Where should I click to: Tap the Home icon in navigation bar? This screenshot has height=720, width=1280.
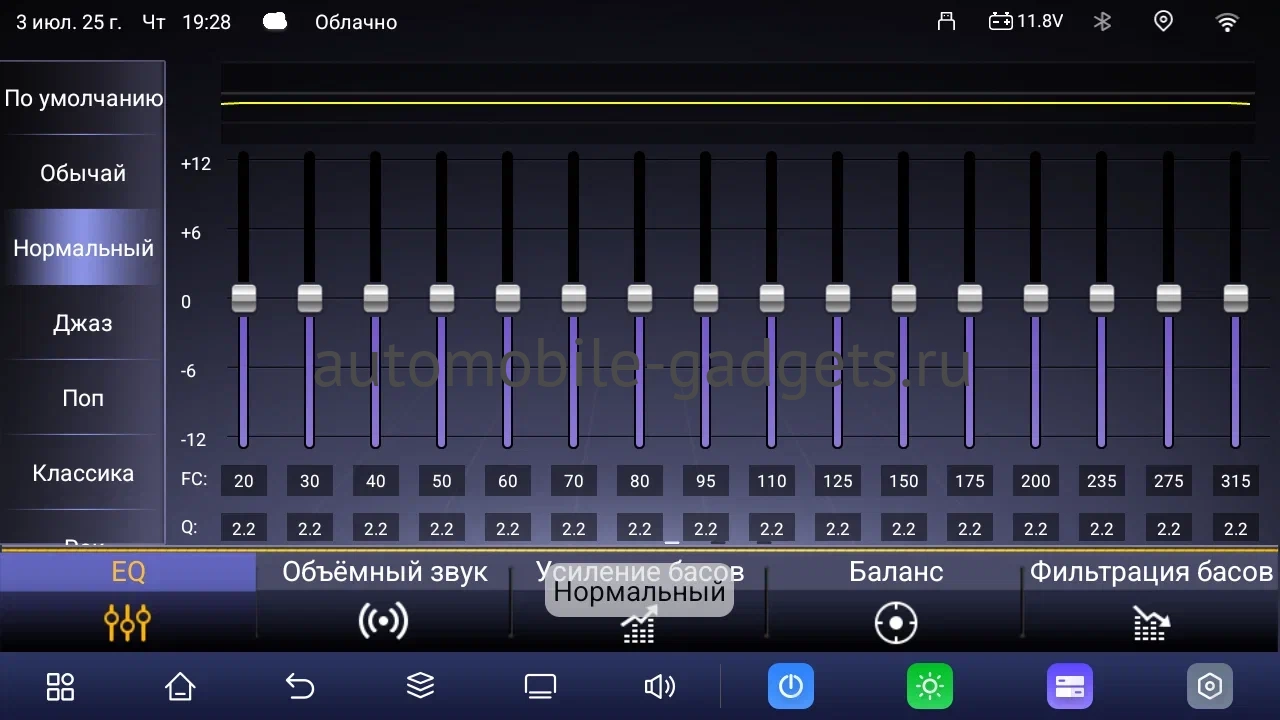(x=180, y=687)
